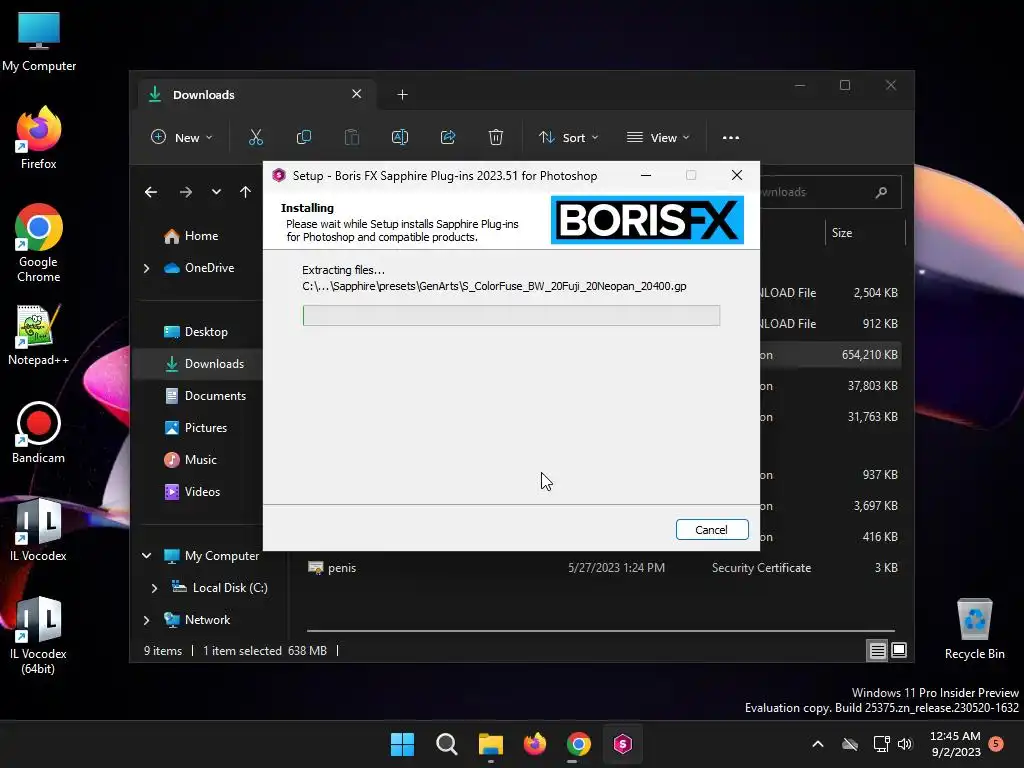Select OneDrive in navigation pane
The image size is (1024, 768).
click(199, 268)
